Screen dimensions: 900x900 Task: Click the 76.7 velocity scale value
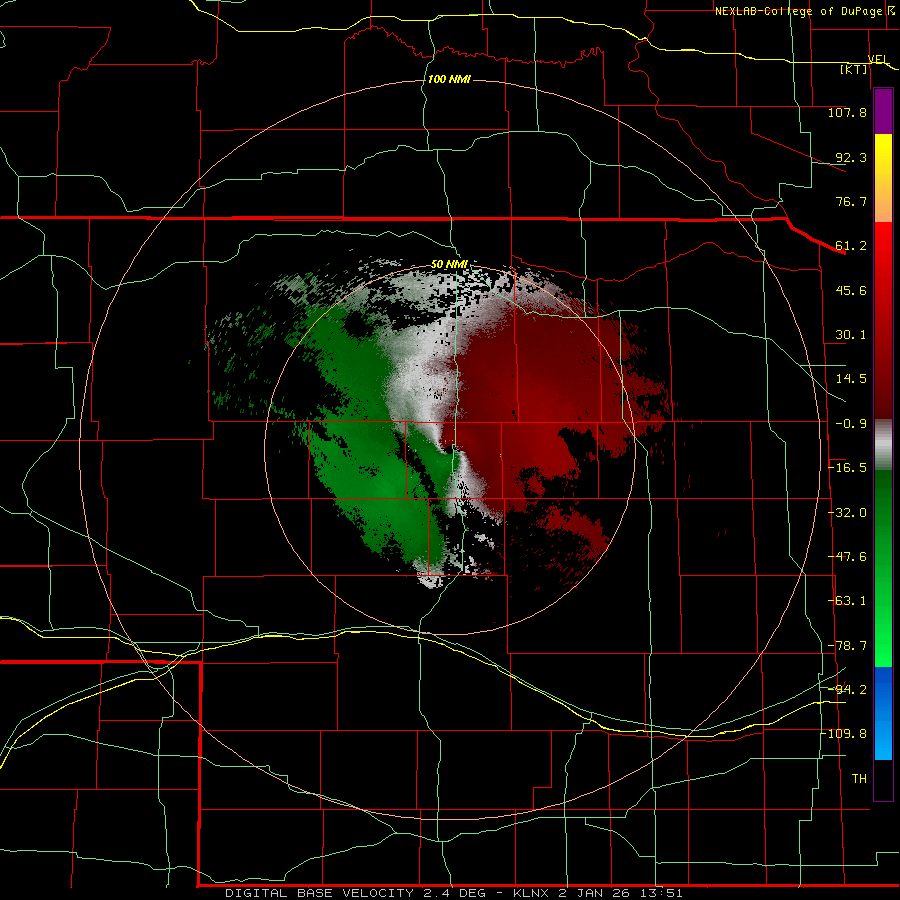click(851, 201)
